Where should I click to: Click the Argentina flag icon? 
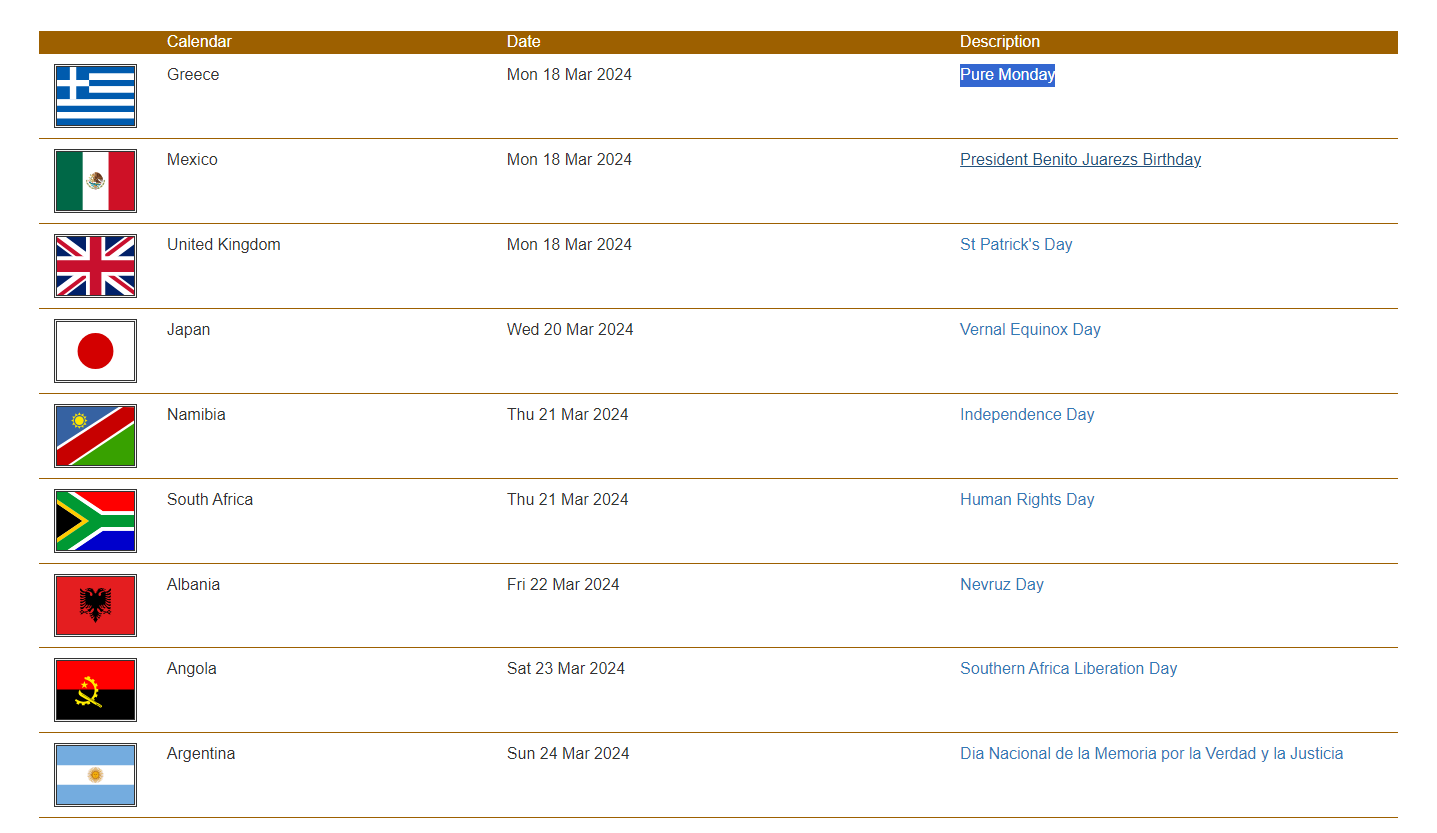click(95, 775)
